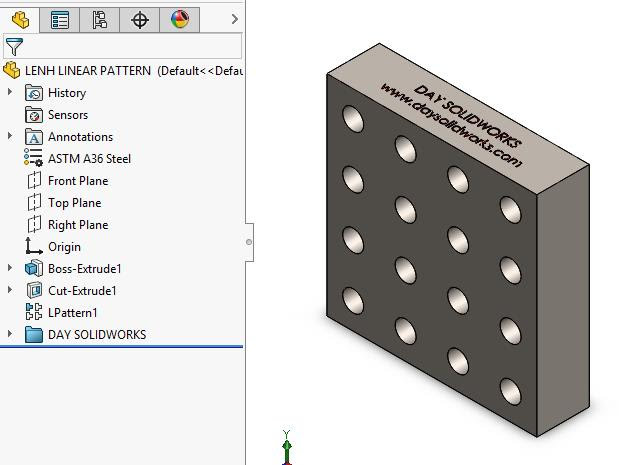Image resolution: width=619 pixels, height=465 pixels.
Task: Click the panel collapse handle
Action: pyautogui.click(x=249, y=242)
